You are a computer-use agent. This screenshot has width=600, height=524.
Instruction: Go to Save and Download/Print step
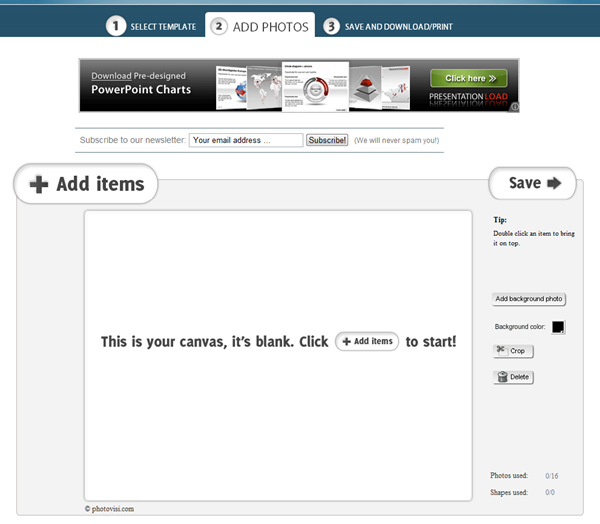(x=388, y=26)
